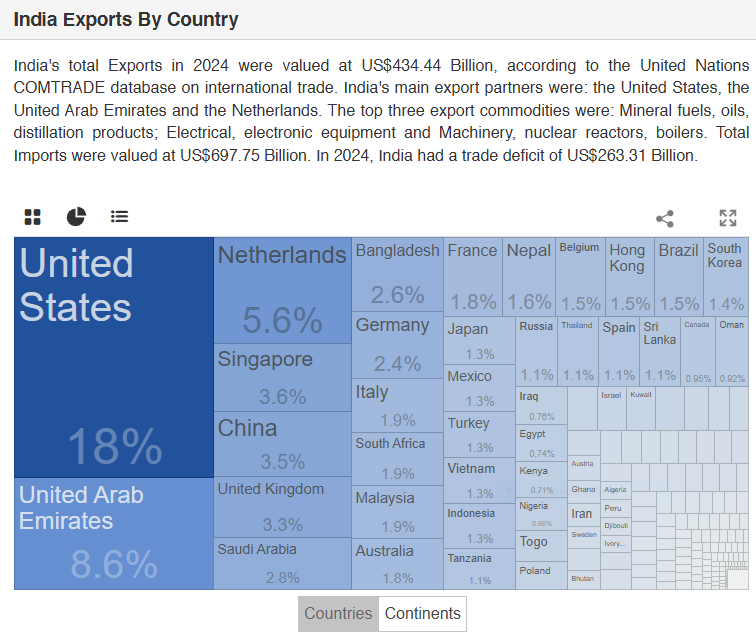The width and height of the screenshot is (756, 643).
Task: Click the Bhutan tile
Action: coord(583,579)
